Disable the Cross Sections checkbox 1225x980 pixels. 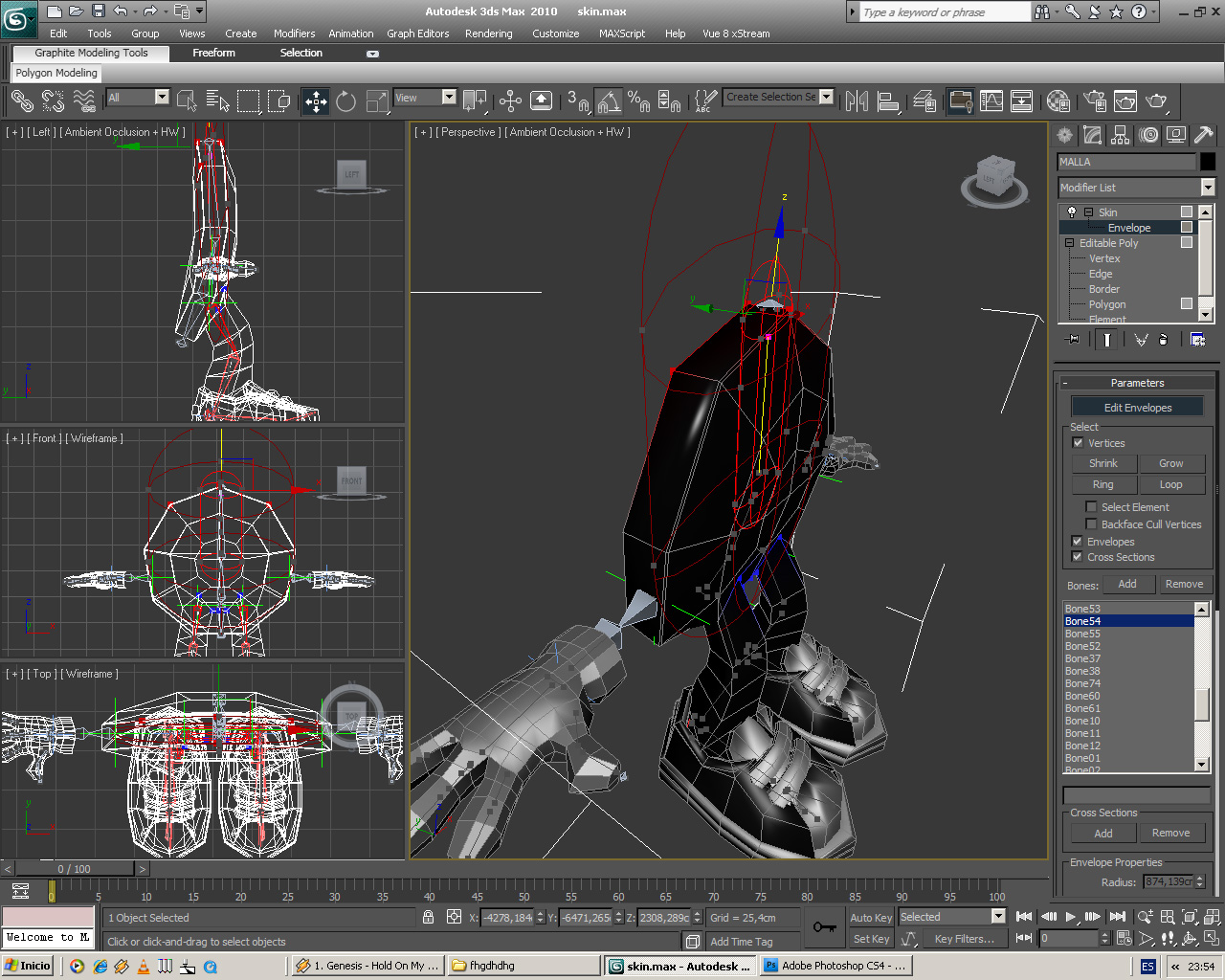1078,557
